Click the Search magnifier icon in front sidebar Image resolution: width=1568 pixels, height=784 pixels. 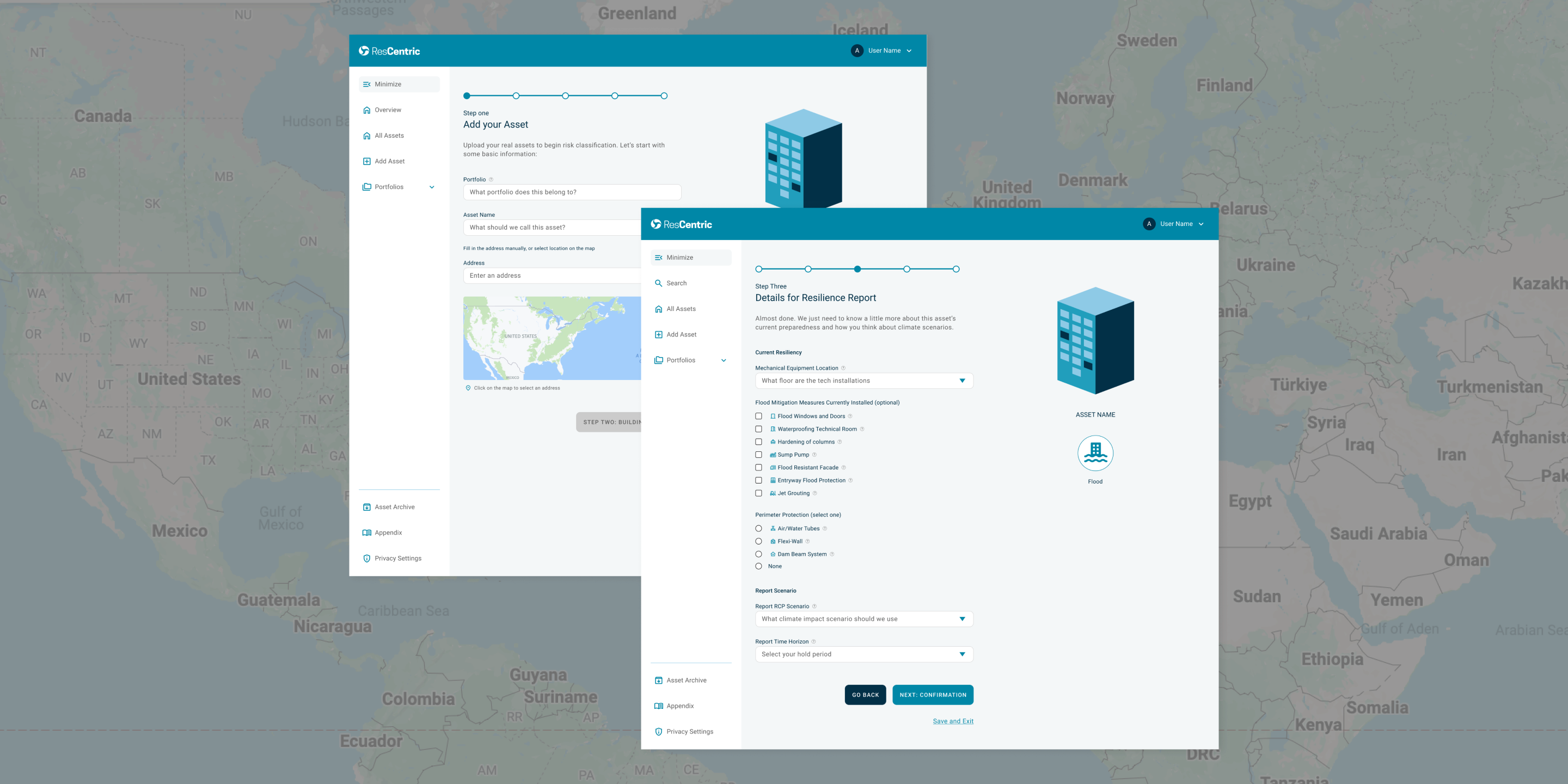pyautogui.click(x=659, y=283)
